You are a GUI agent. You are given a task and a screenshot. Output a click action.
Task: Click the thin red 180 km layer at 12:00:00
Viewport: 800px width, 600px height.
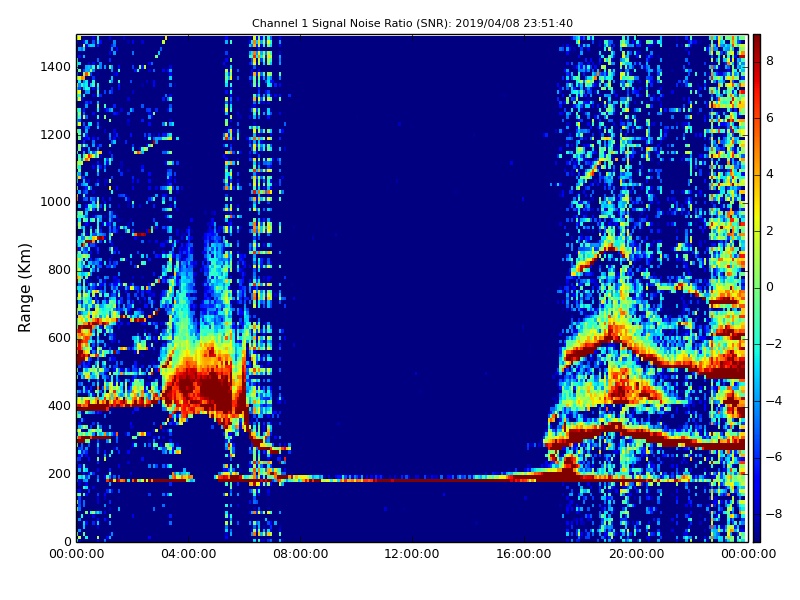(x=412, y=480)
